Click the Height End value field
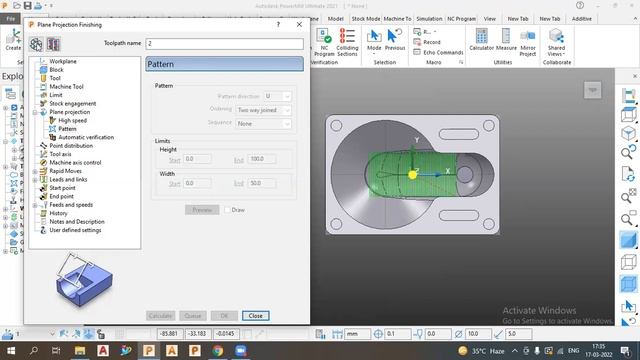 262,159
